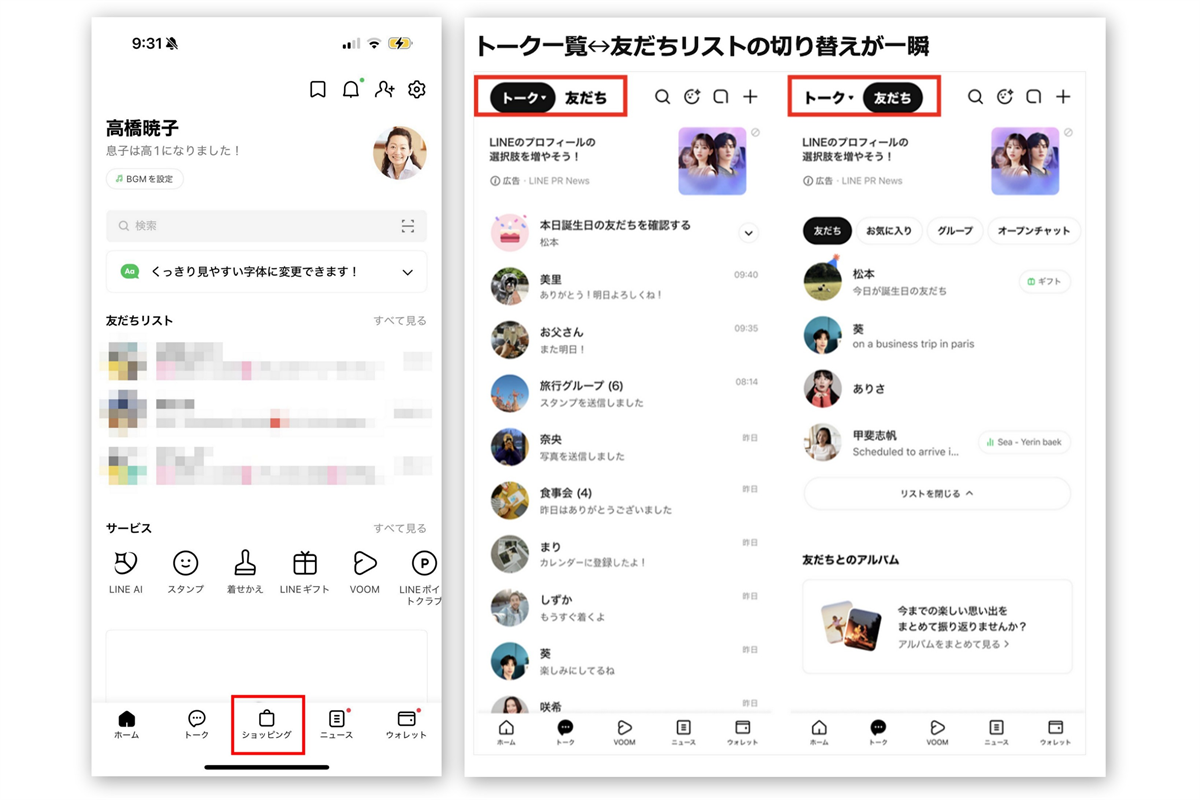Tap ウォレット icon in middle screen bottom bar
Image resolution: width=1200 pixels, height=800 pixels.
742,733
